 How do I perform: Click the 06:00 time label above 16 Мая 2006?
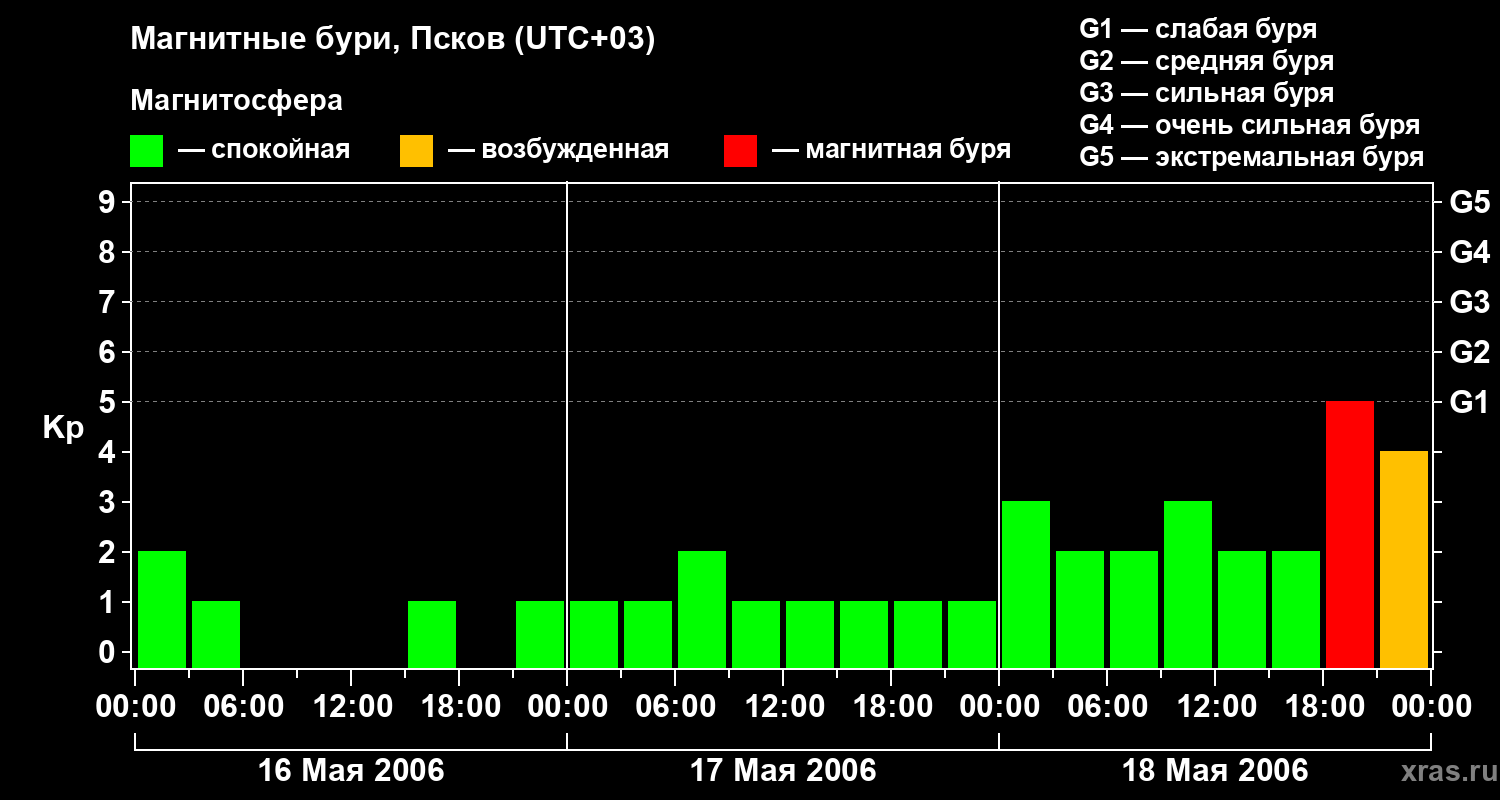click(x=243, y=707)
